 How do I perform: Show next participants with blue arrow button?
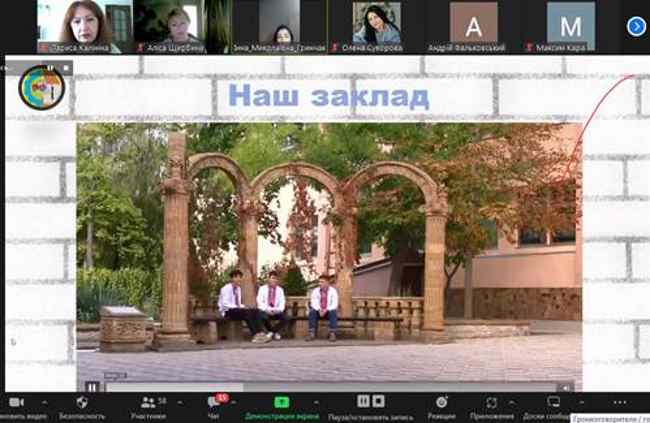pos(636,27)
